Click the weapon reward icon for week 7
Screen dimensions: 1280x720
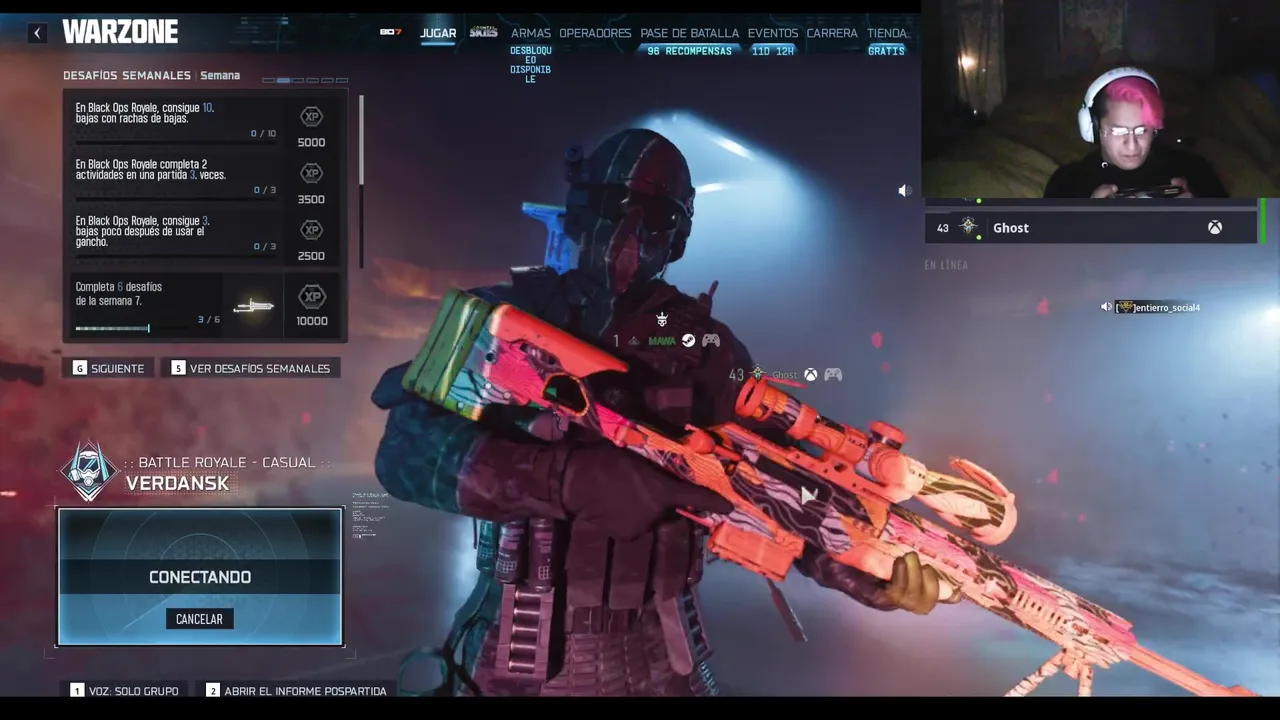pos(253,306)
